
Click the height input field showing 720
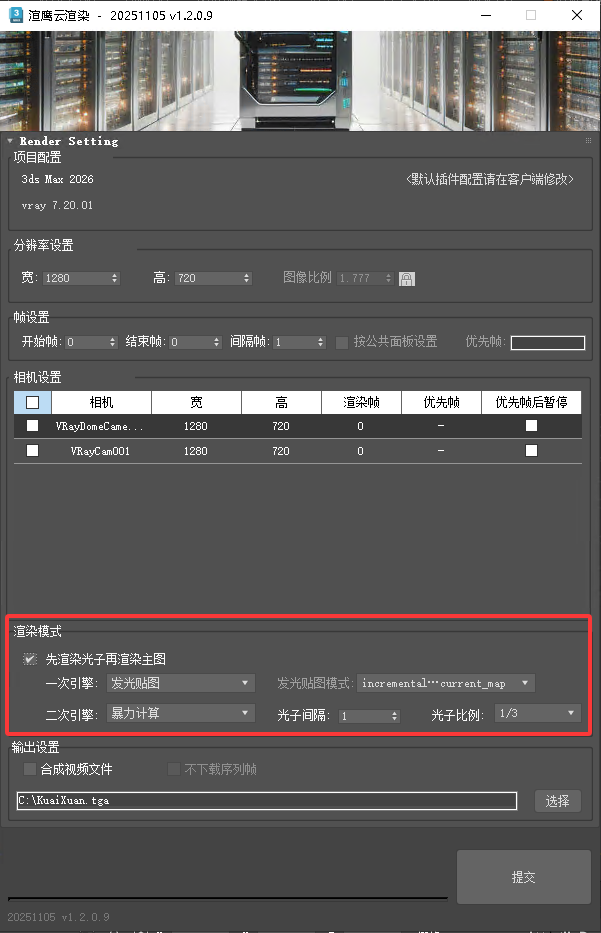tap(208, 278)
